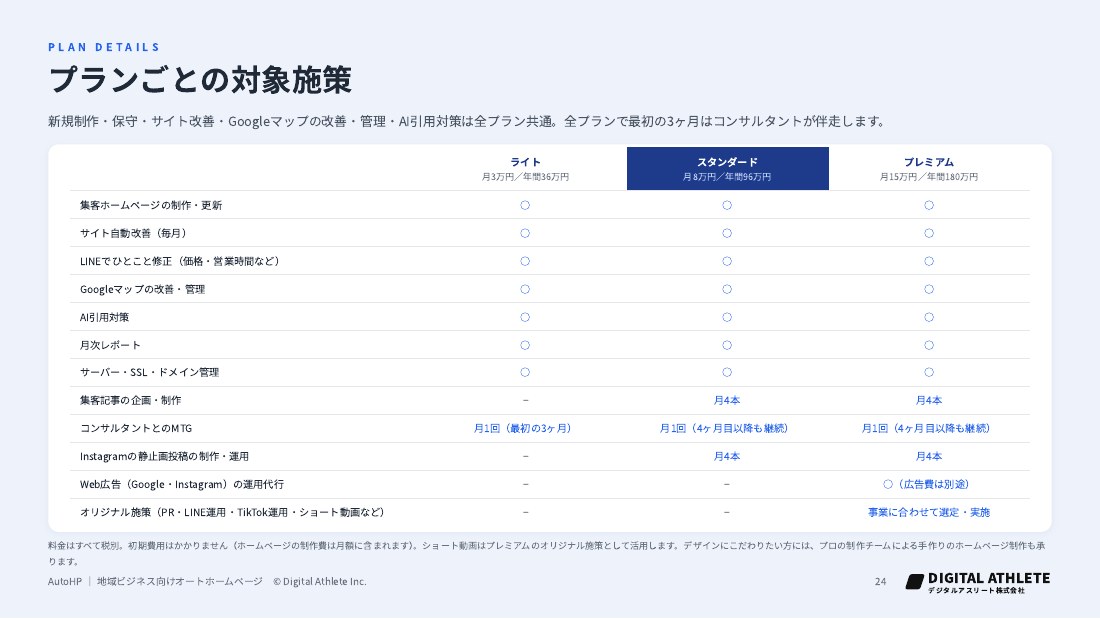Click the 月次レポート row label
This screenshot has width=1100, height=619.
tap(110, 345)
